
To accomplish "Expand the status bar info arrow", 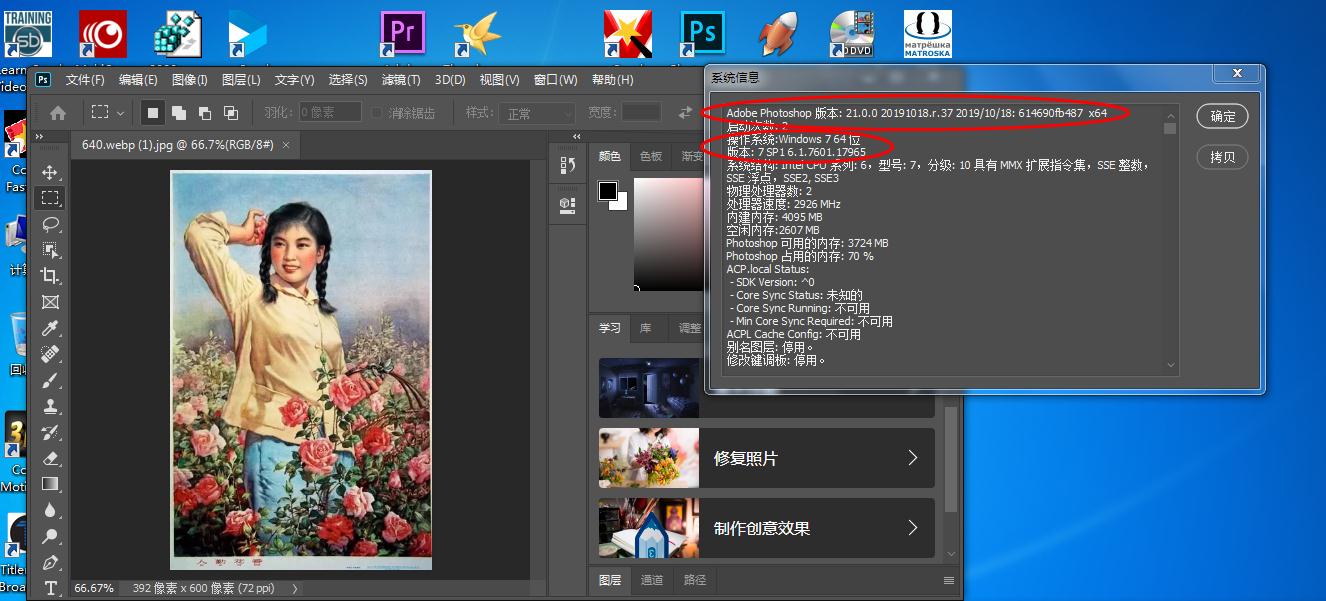I will tap(295, 589).
